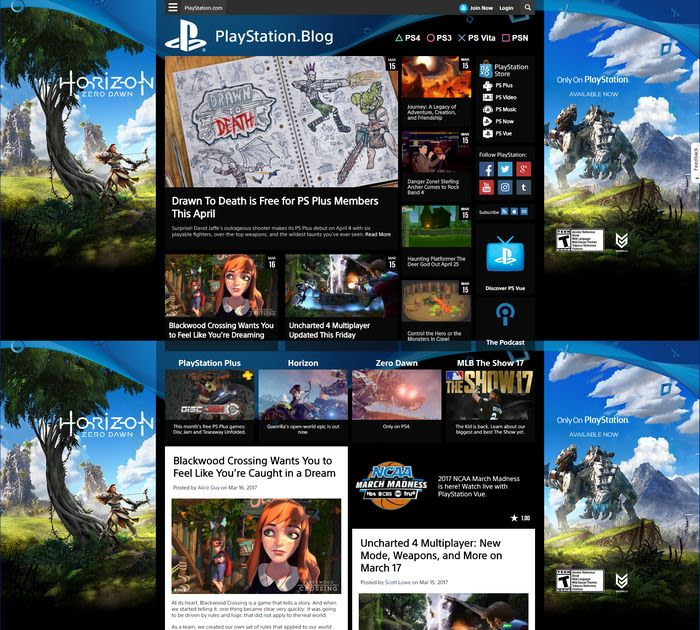700x630 pixels.
Task: Open the PlayStation YouTube channel icon
Action: point(486,188)
